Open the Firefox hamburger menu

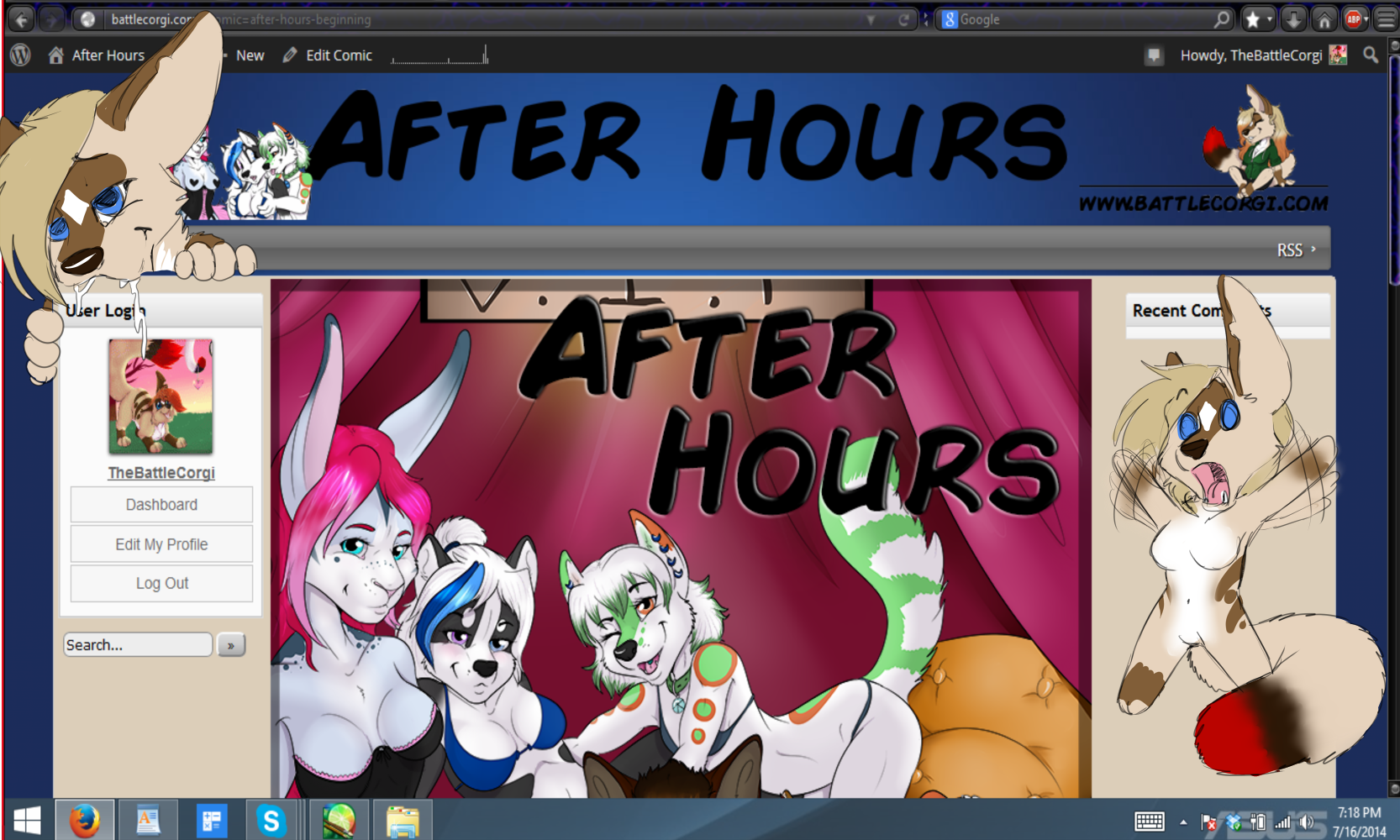pos(1386,19)
